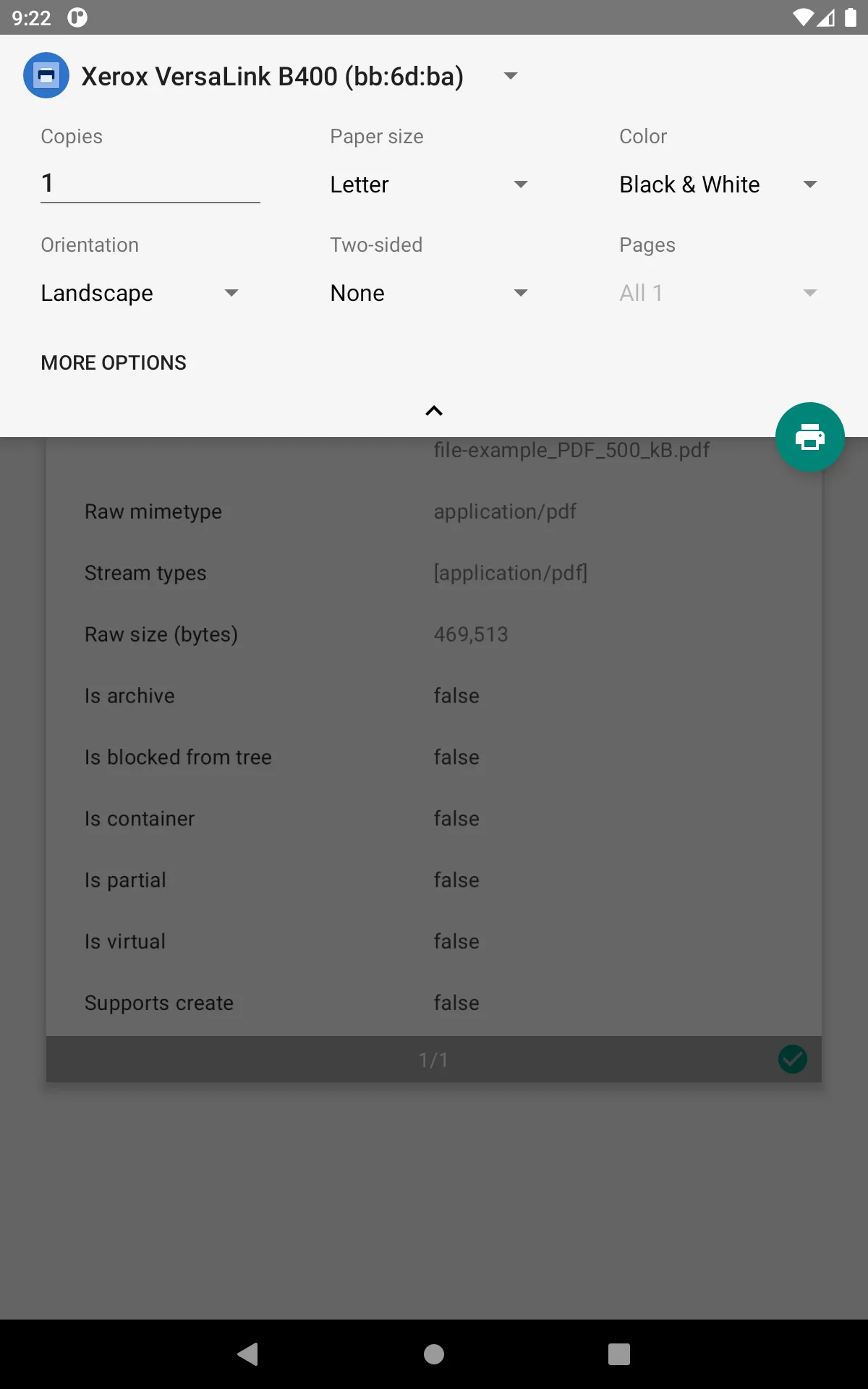Screen dimensions: 868x1389
Task: Click the 469,513 size value
Action: (471, 634)
